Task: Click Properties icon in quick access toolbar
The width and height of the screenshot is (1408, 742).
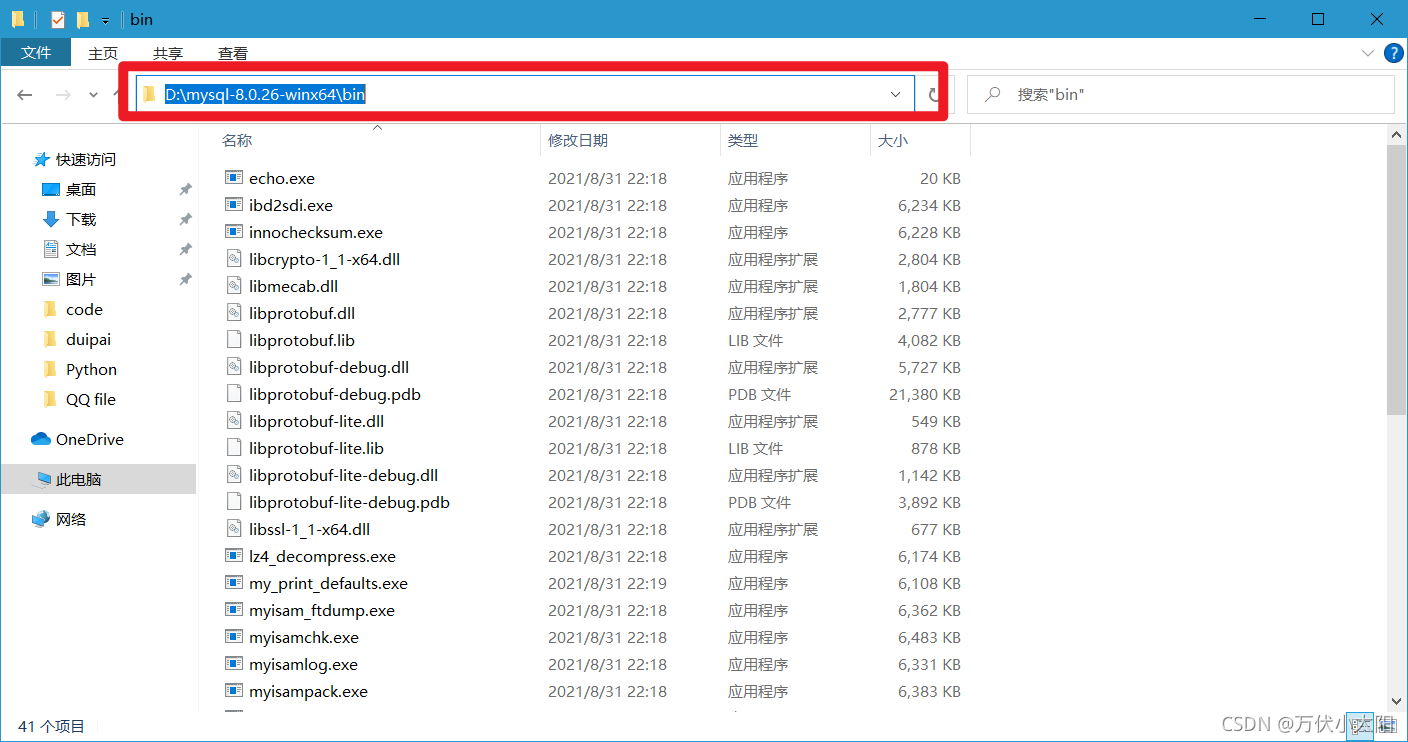Action: point(58,19)
